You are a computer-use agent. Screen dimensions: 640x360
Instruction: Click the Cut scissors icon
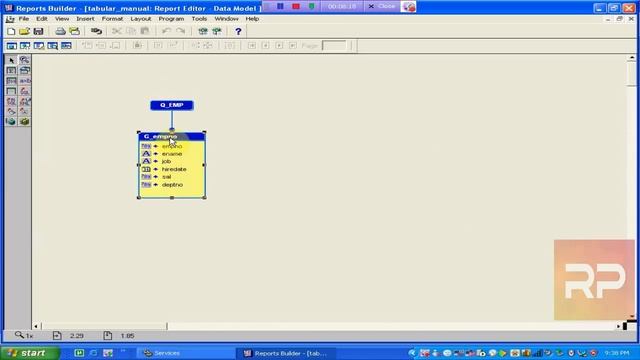pyautogui.click(x=117, y=31)
